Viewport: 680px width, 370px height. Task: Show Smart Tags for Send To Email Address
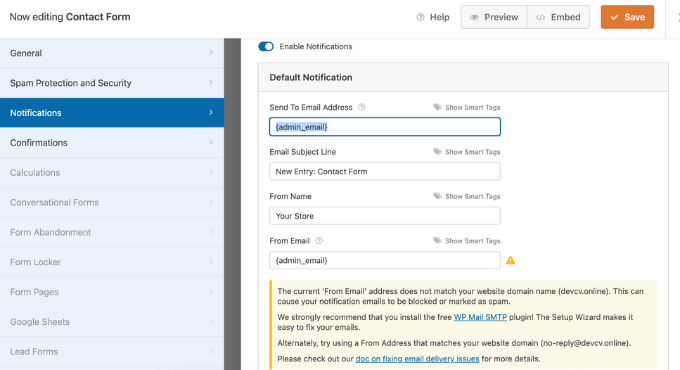(x=467, y=107)
